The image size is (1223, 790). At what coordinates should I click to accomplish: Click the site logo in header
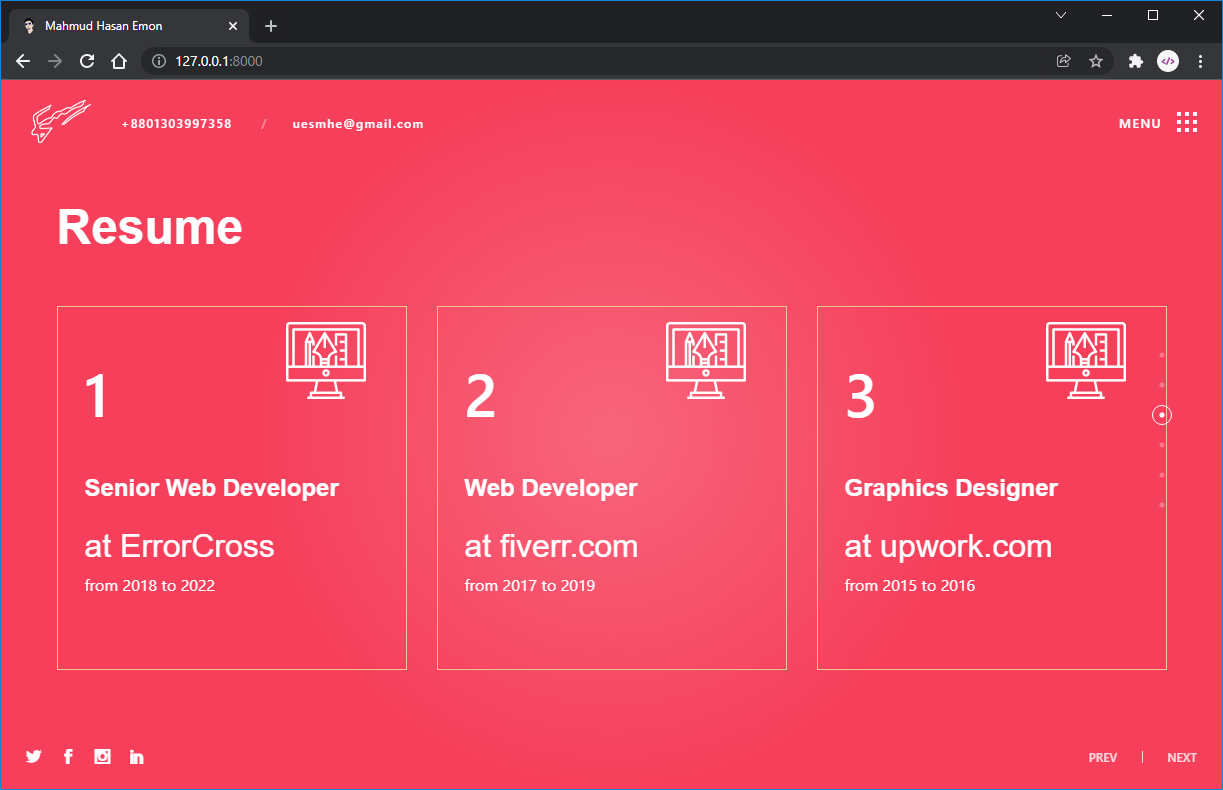(60, 122)
